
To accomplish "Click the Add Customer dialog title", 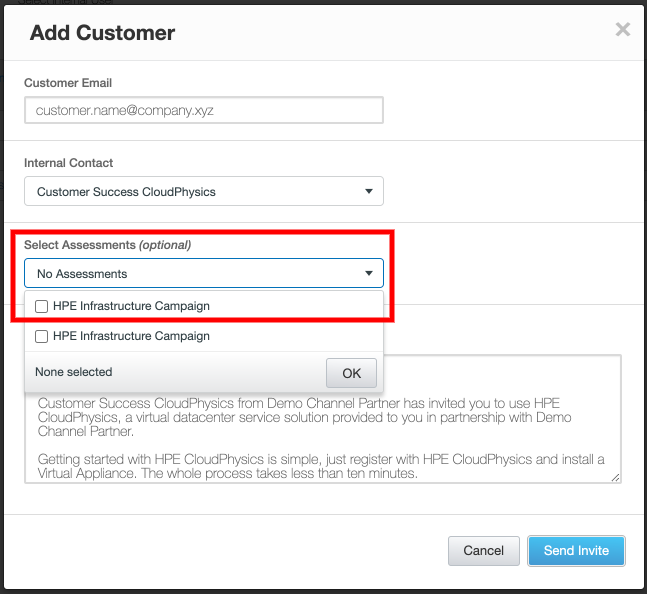I will (102, 33).
